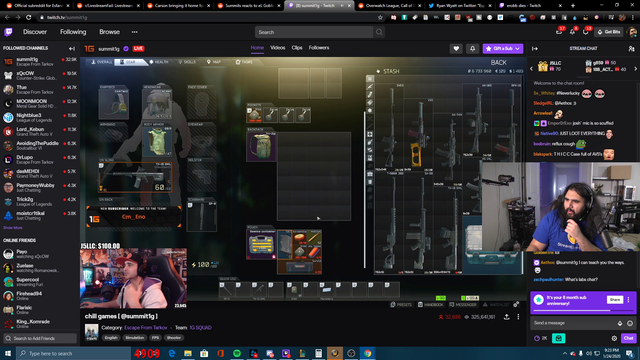Open a new browser tab
This screenshot has width=640, height=360.
coord(573,6)
